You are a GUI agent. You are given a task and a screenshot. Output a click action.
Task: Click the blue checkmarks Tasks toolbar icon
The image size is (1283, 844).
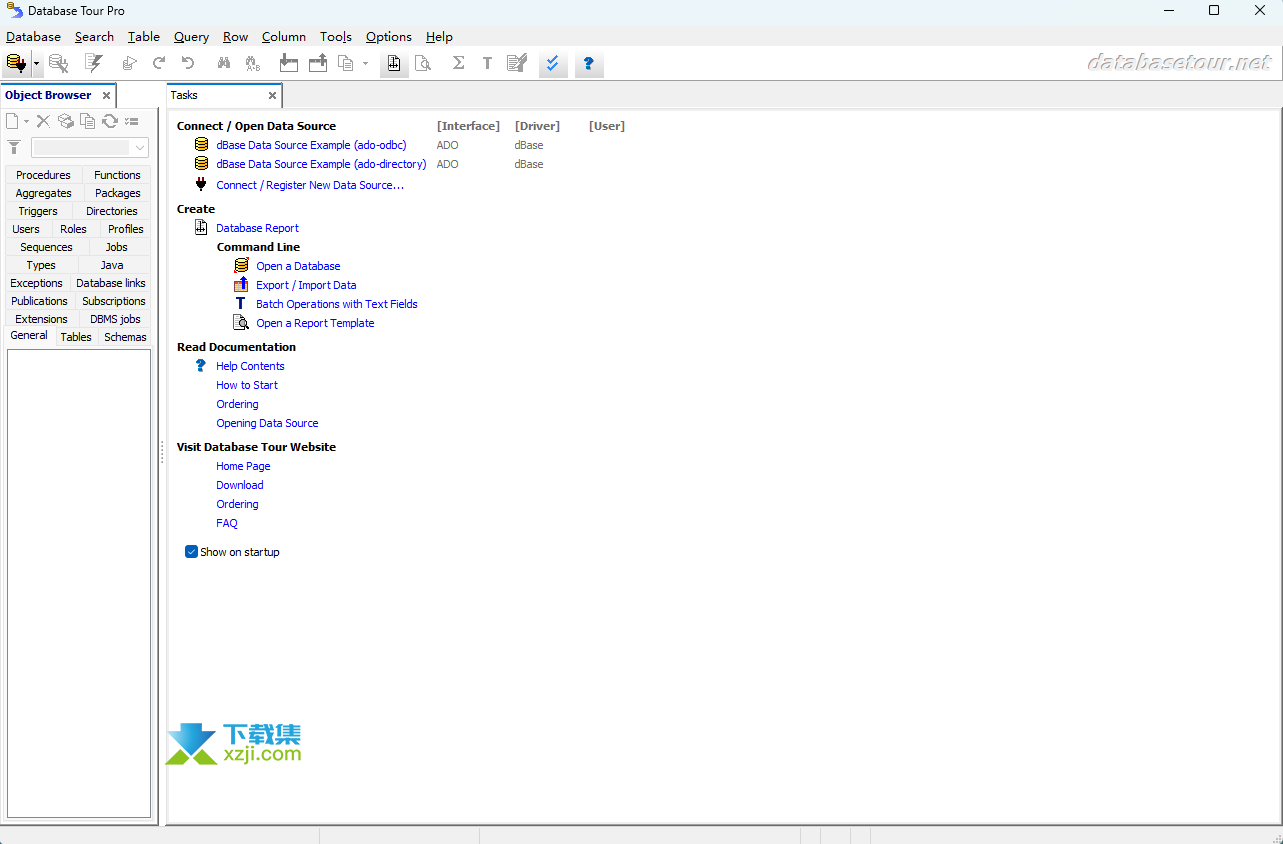(x=552, y=64)
